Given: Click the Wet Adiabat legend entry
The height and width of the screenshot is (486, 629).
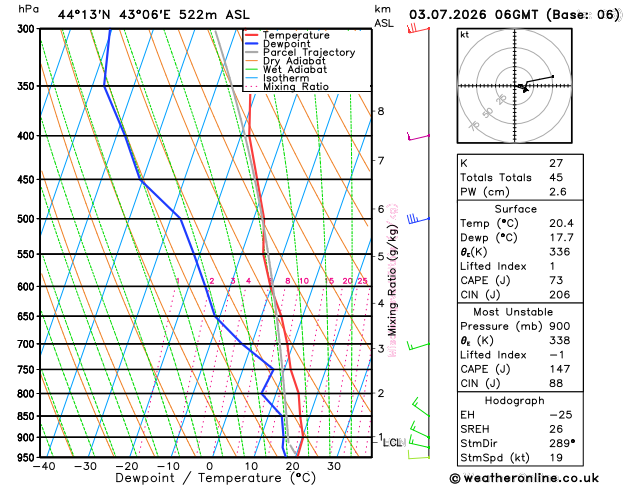Looking at the screenshot, I should (286, 69).
